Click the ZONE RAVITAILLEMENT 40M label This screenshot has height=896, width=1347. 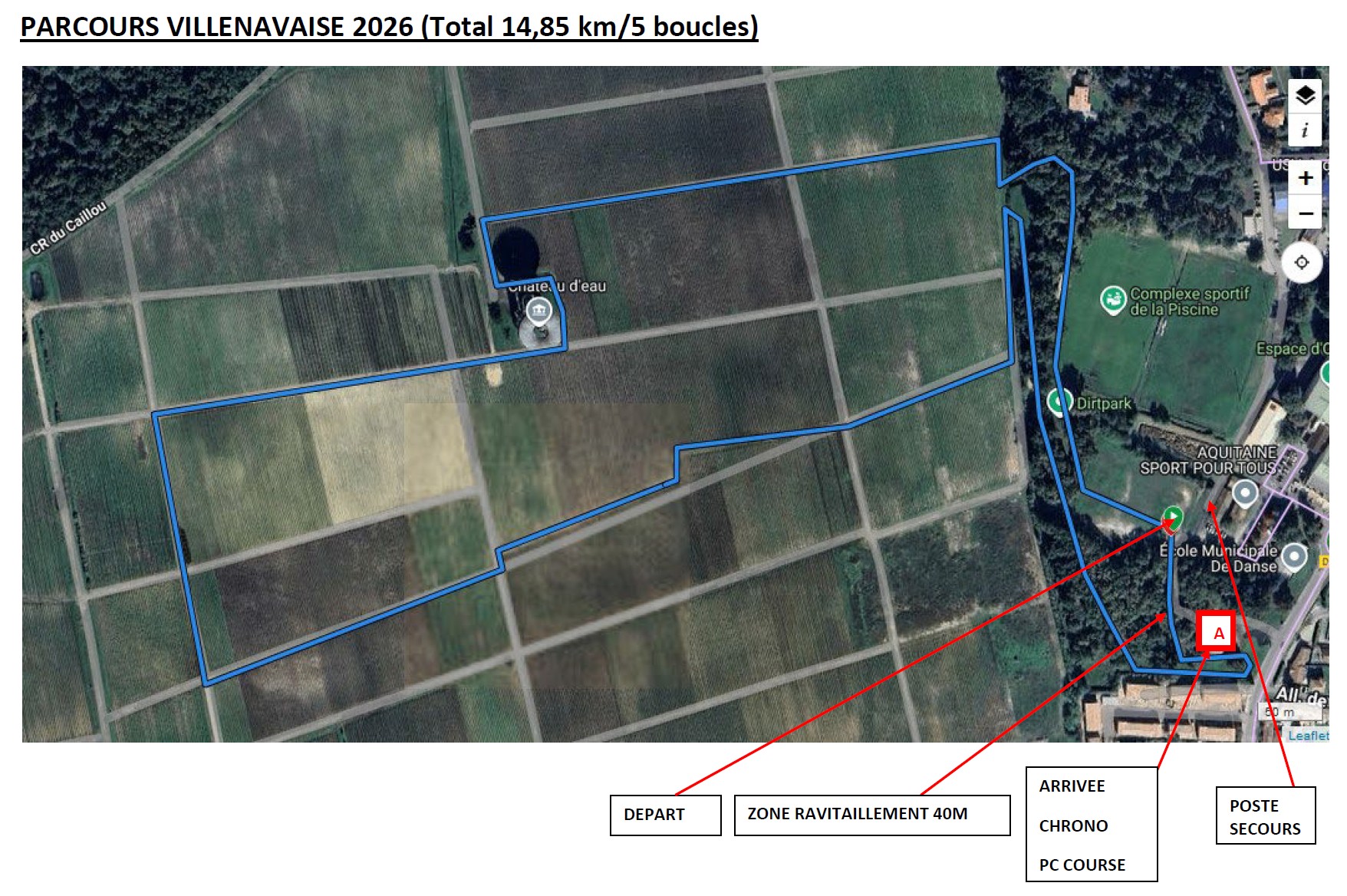pos(871,815)
